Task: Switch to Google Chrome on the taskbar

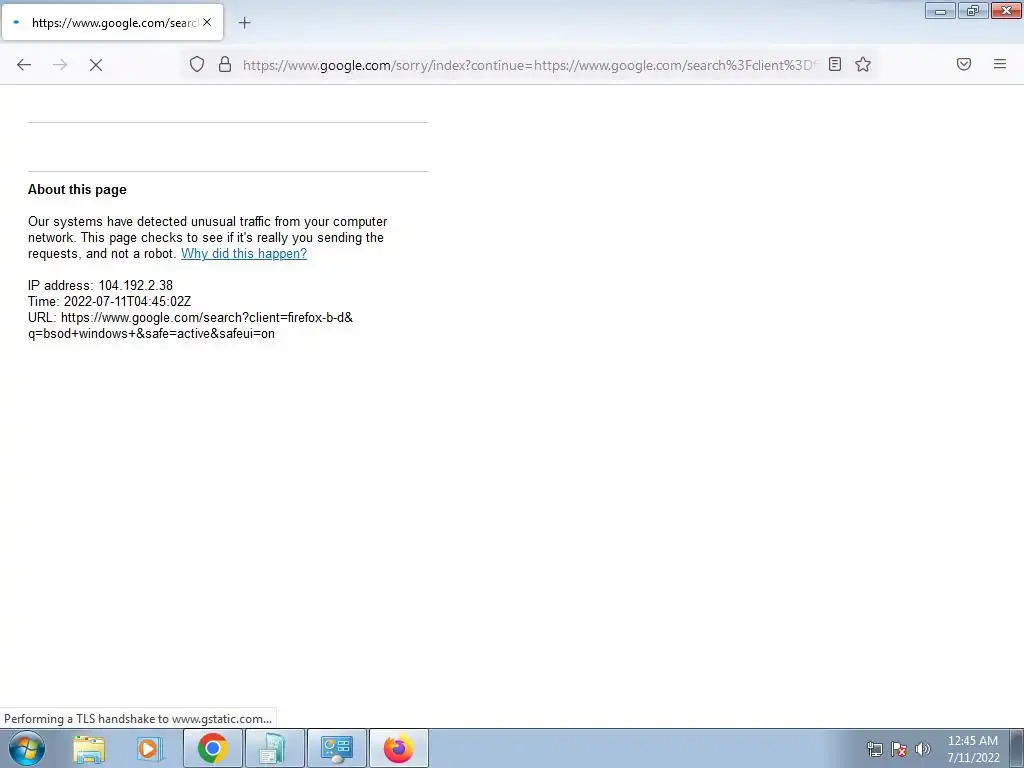Action: point(213,748)
